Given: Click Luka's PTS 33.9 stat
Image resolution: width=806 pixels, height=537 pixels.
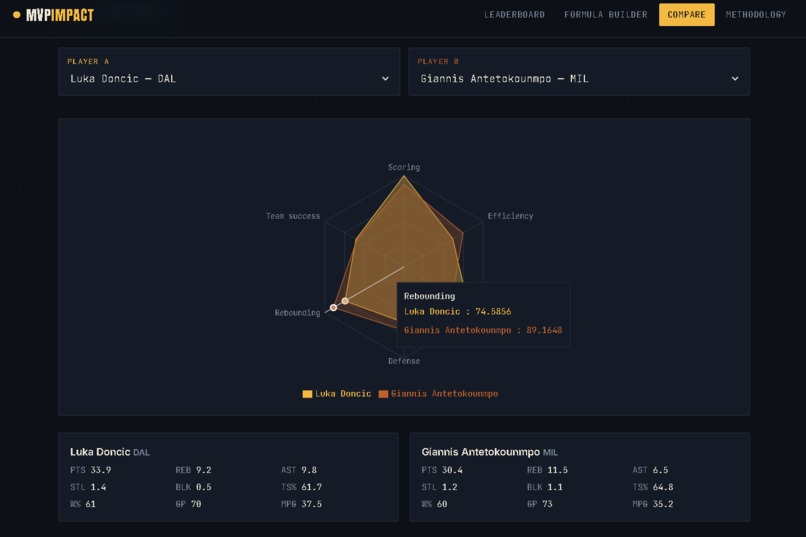Looking at the screenshot, I should [90, 470].
